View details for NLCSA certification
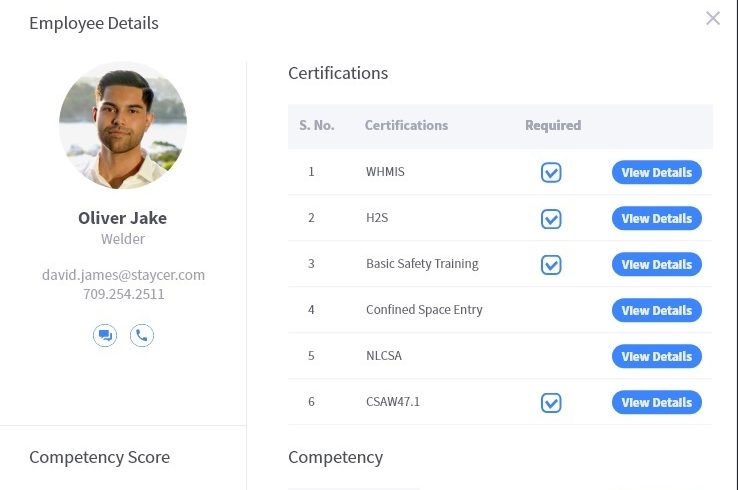The image size is (738, 490). click(656, 357)
